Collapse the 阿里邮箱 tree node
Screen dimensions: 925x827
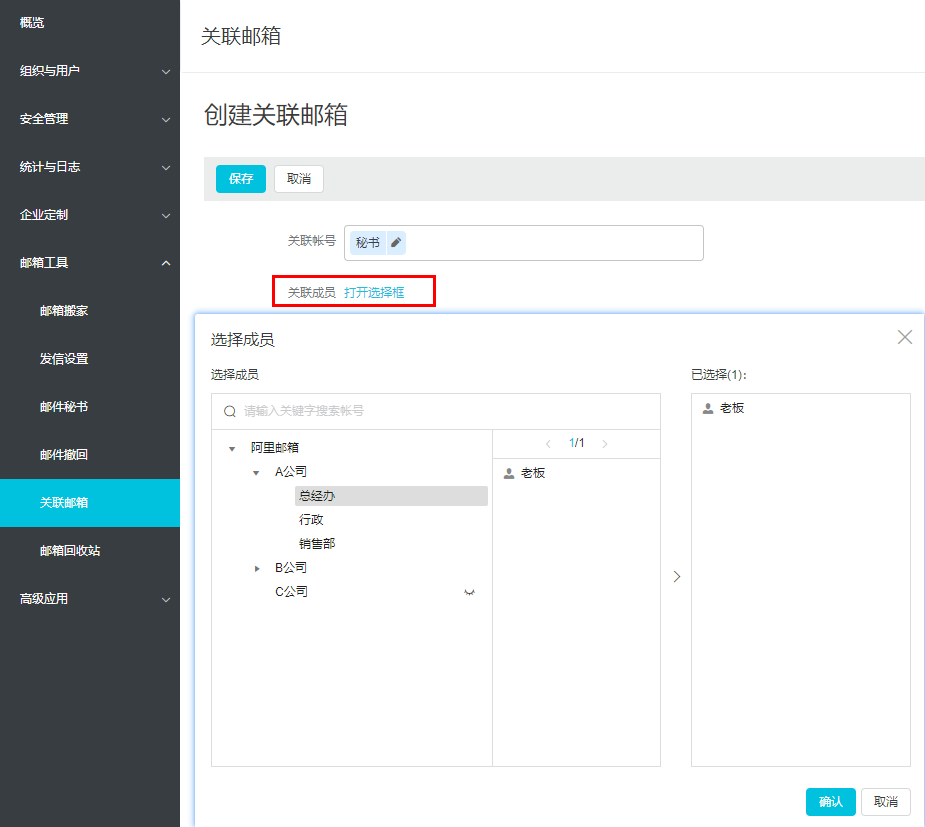pyautogui.click(x=232, y=448)
